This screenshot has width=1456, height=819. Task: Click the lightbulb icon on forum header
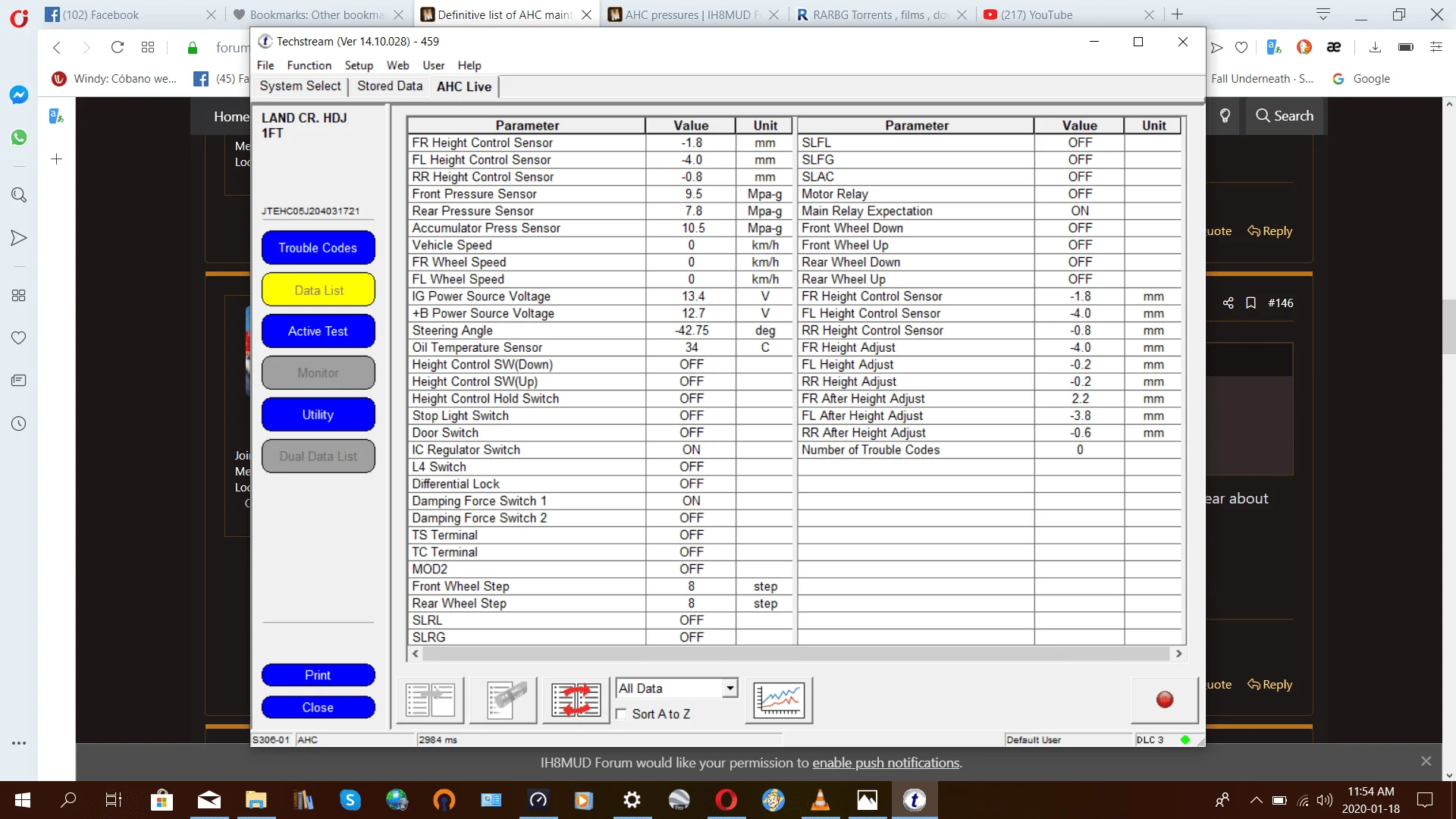click(1225, 116)
